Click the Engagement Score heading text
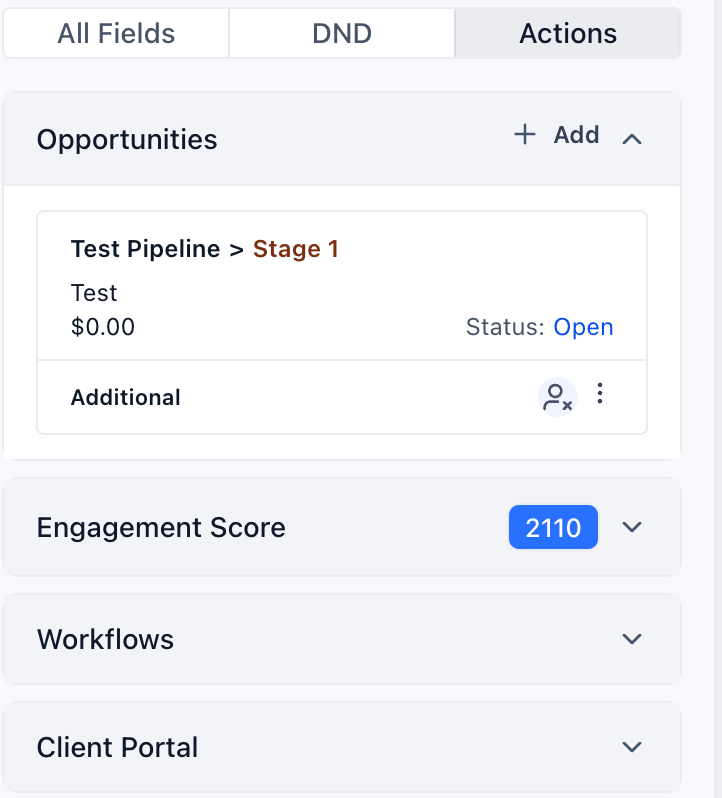Screen dimensions: 722x798 pyautogui.click(x=161, y=527)
